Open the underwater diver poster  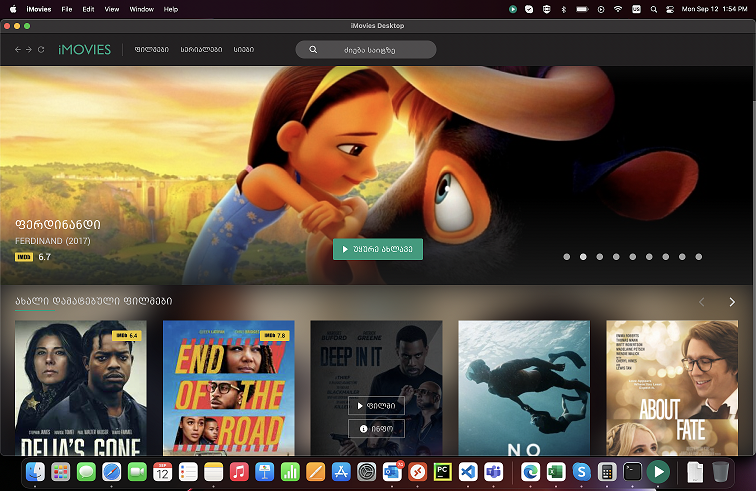pos(524,388)
